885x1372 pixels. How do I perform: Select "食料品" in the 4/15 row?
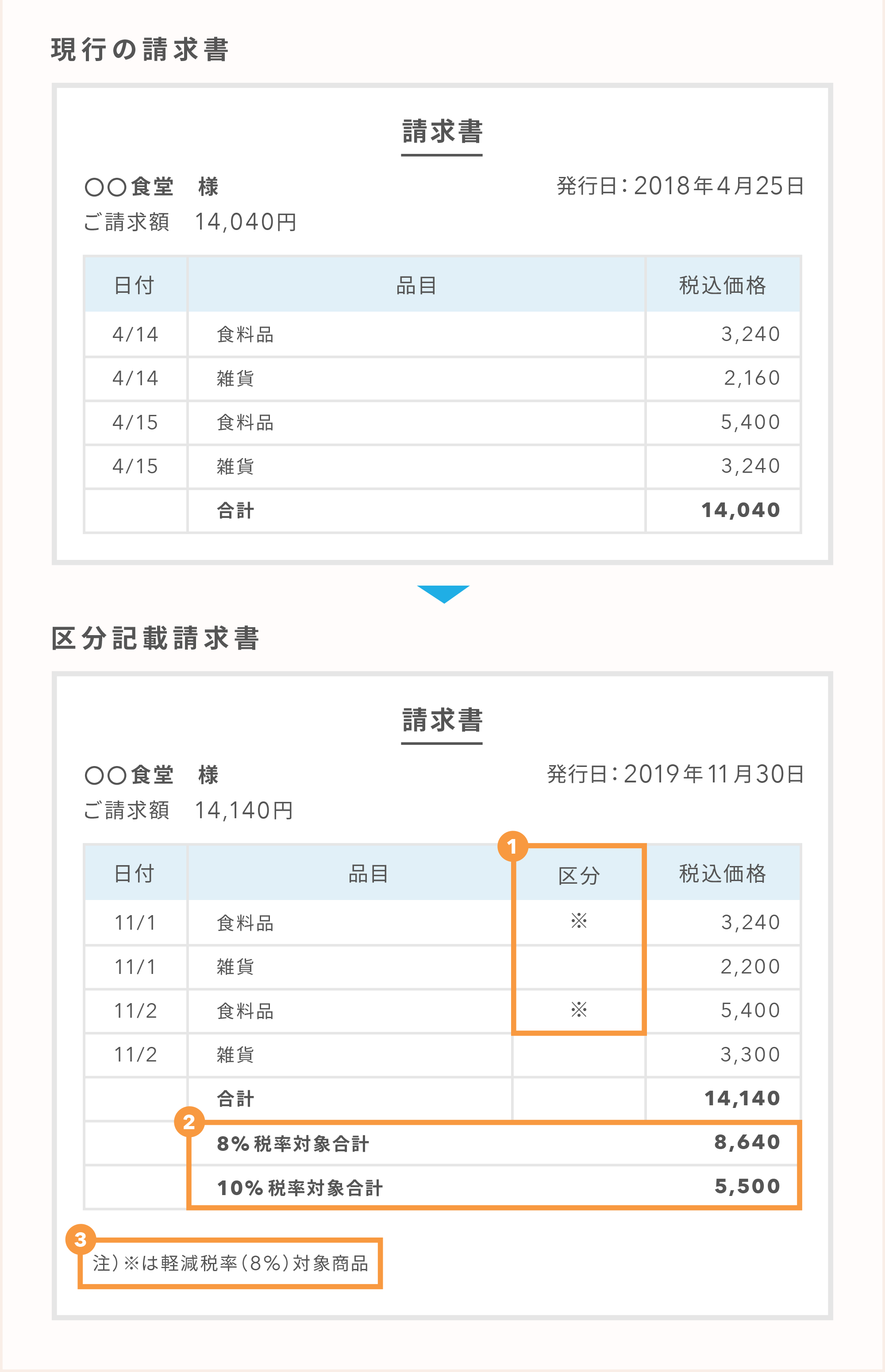coord(245,423)
